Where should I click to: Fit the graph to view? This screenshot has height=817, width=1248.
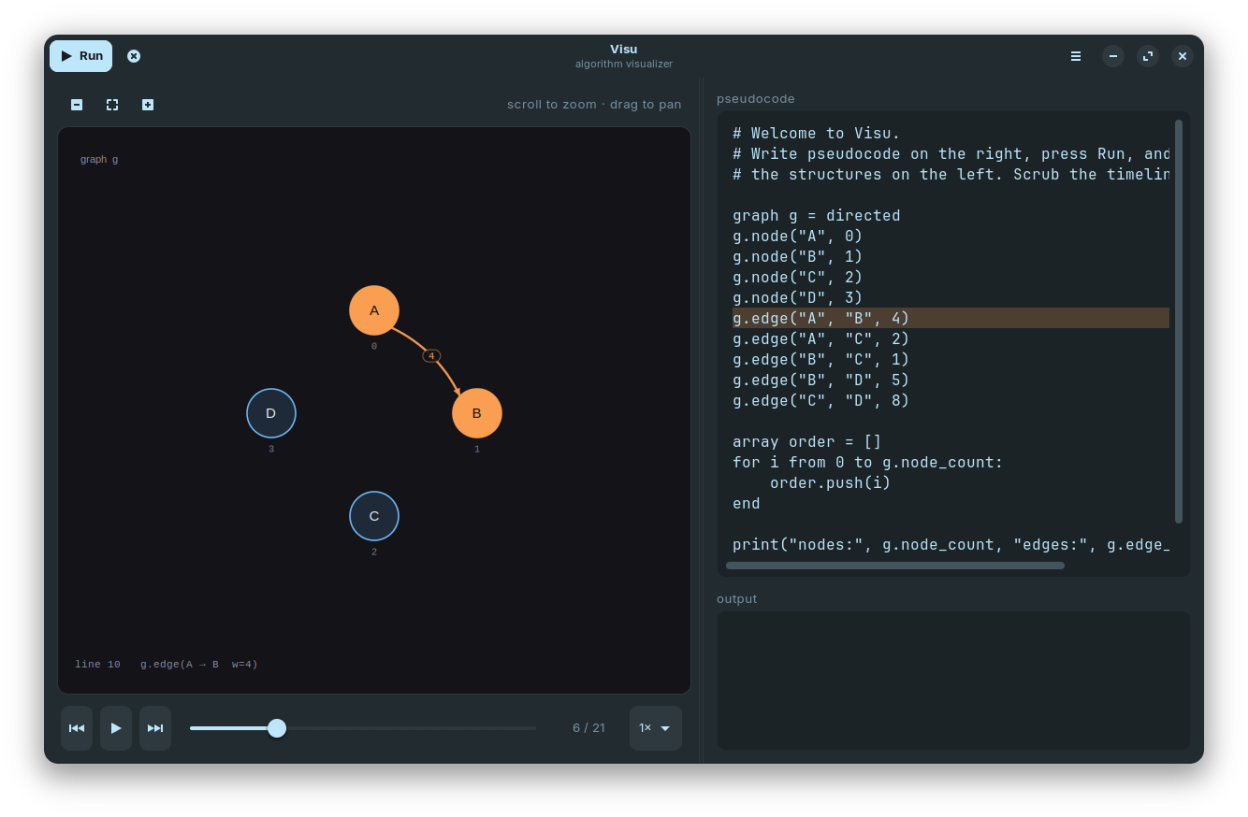(112, 104)
